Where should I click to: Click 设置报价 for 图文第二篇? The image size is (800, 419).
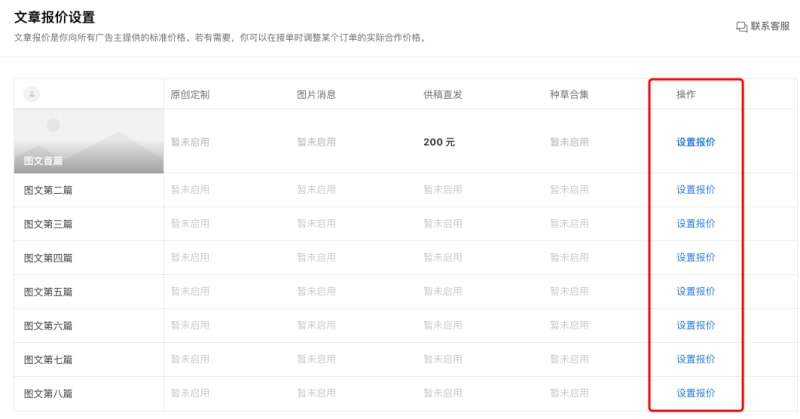pyautogui.click(x=695, y=189)
